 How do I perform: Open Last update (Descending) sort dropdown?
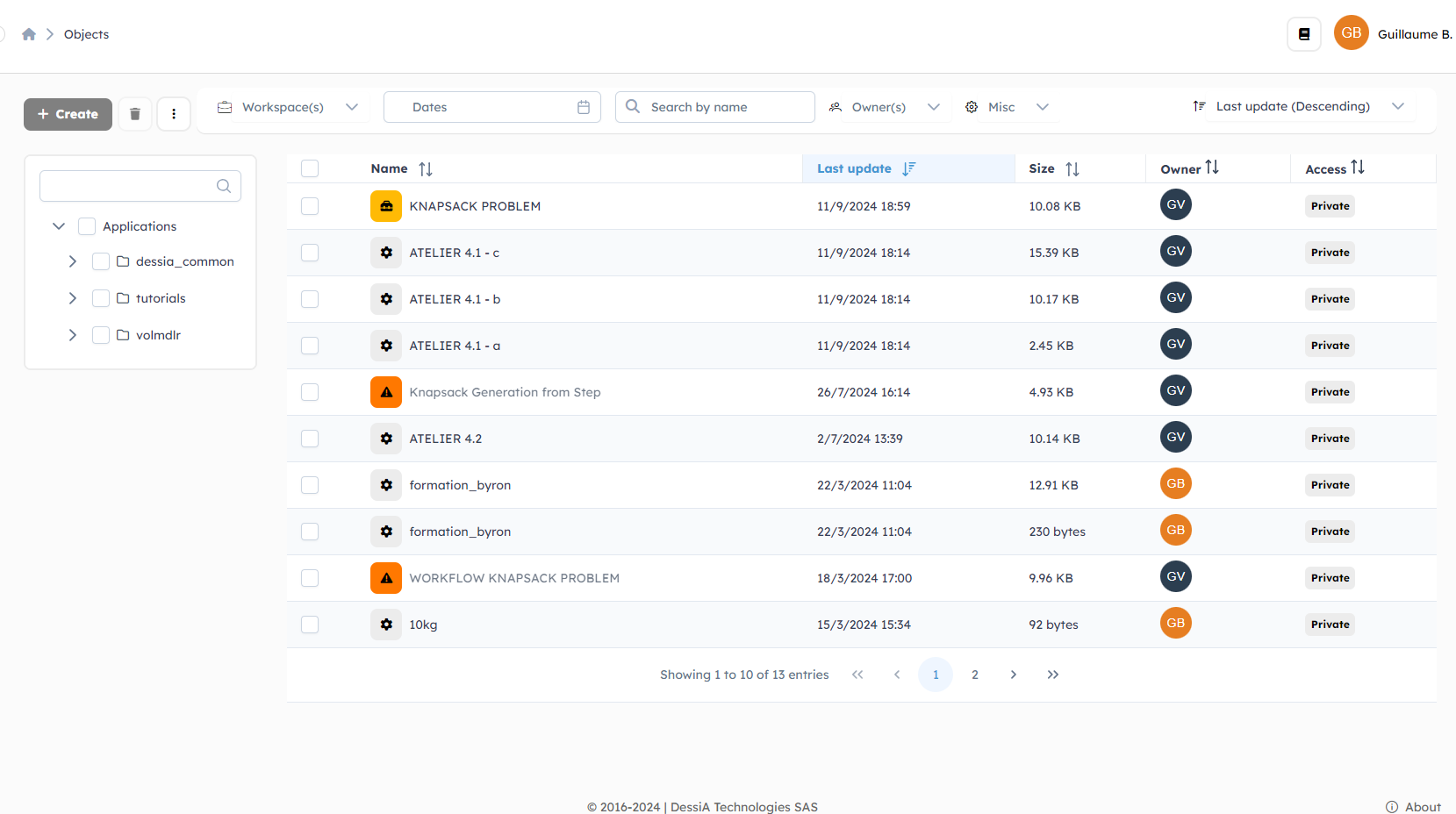(x=1299, y=106)
